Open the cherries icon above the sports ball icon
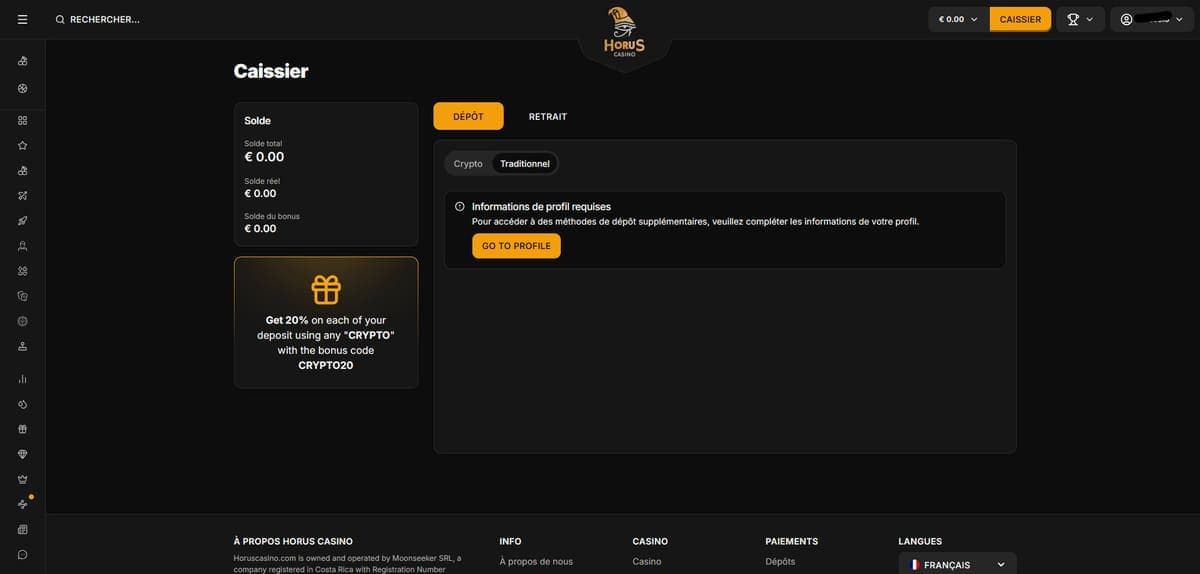 (22, 61)
